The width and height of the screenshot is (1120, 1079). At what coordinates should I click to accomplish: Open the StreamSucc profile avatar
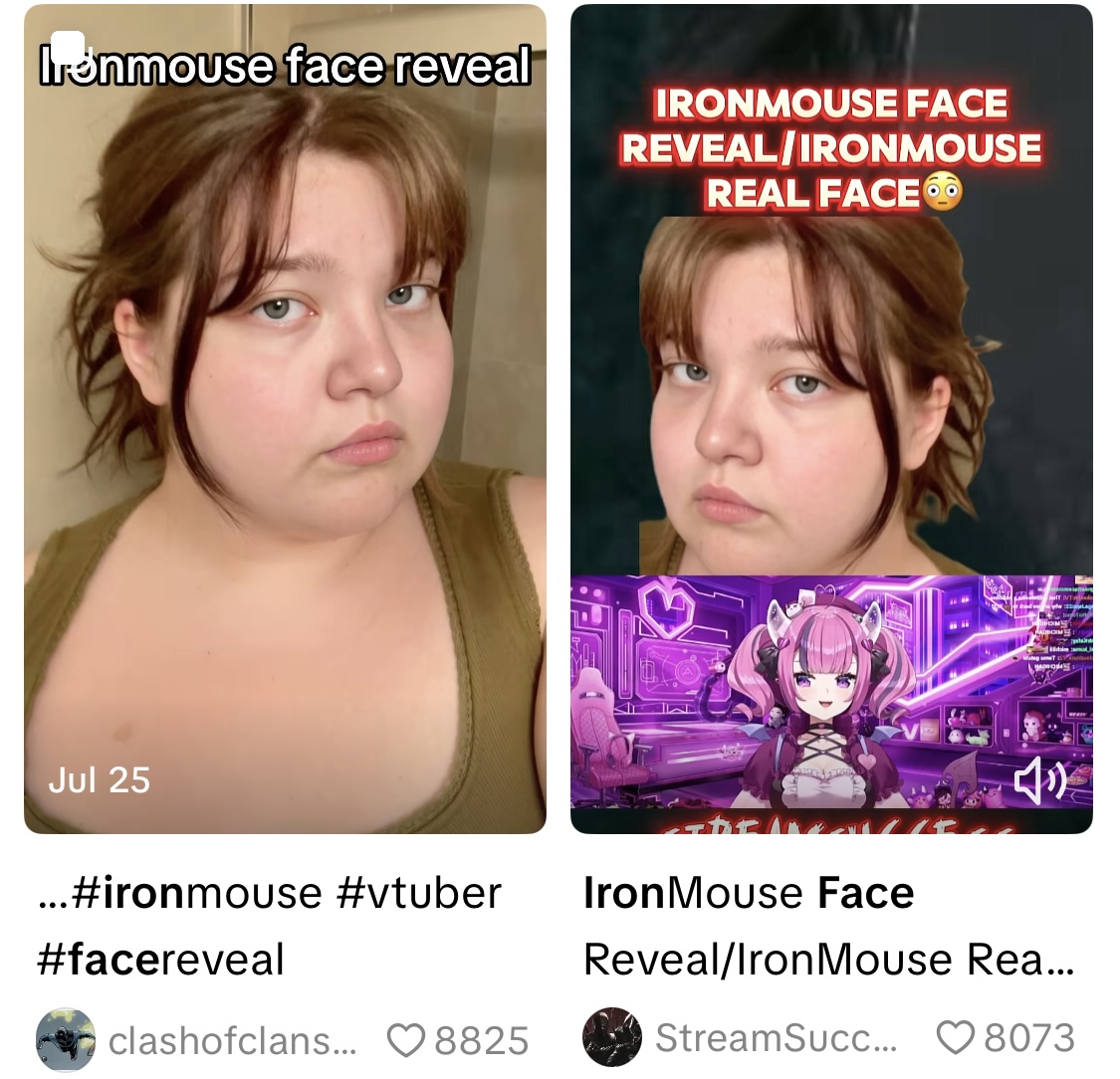(x=612, y=1037)
